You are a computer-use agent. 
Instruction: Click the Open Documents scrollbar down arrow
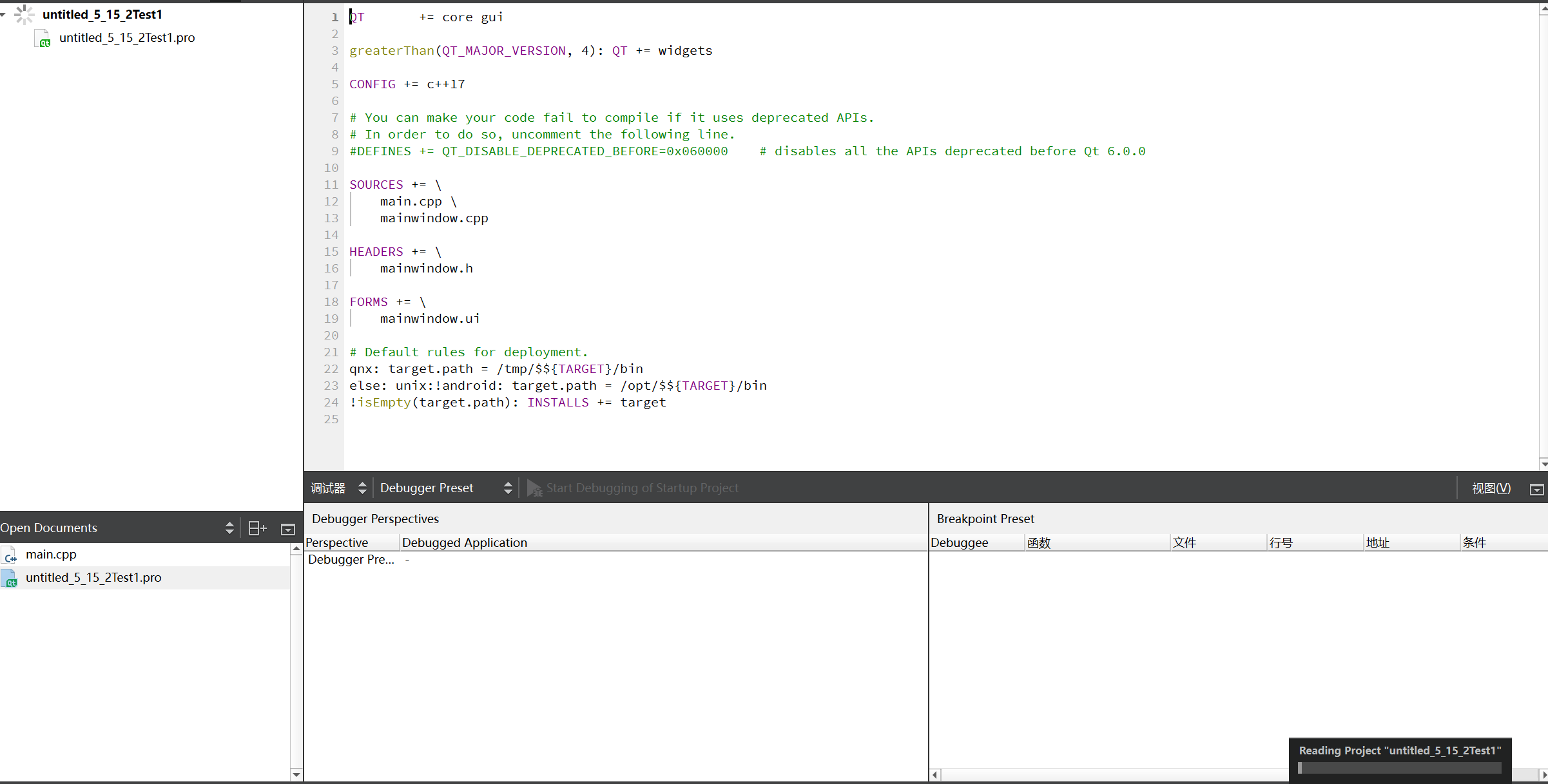click(x=296, y=774)
